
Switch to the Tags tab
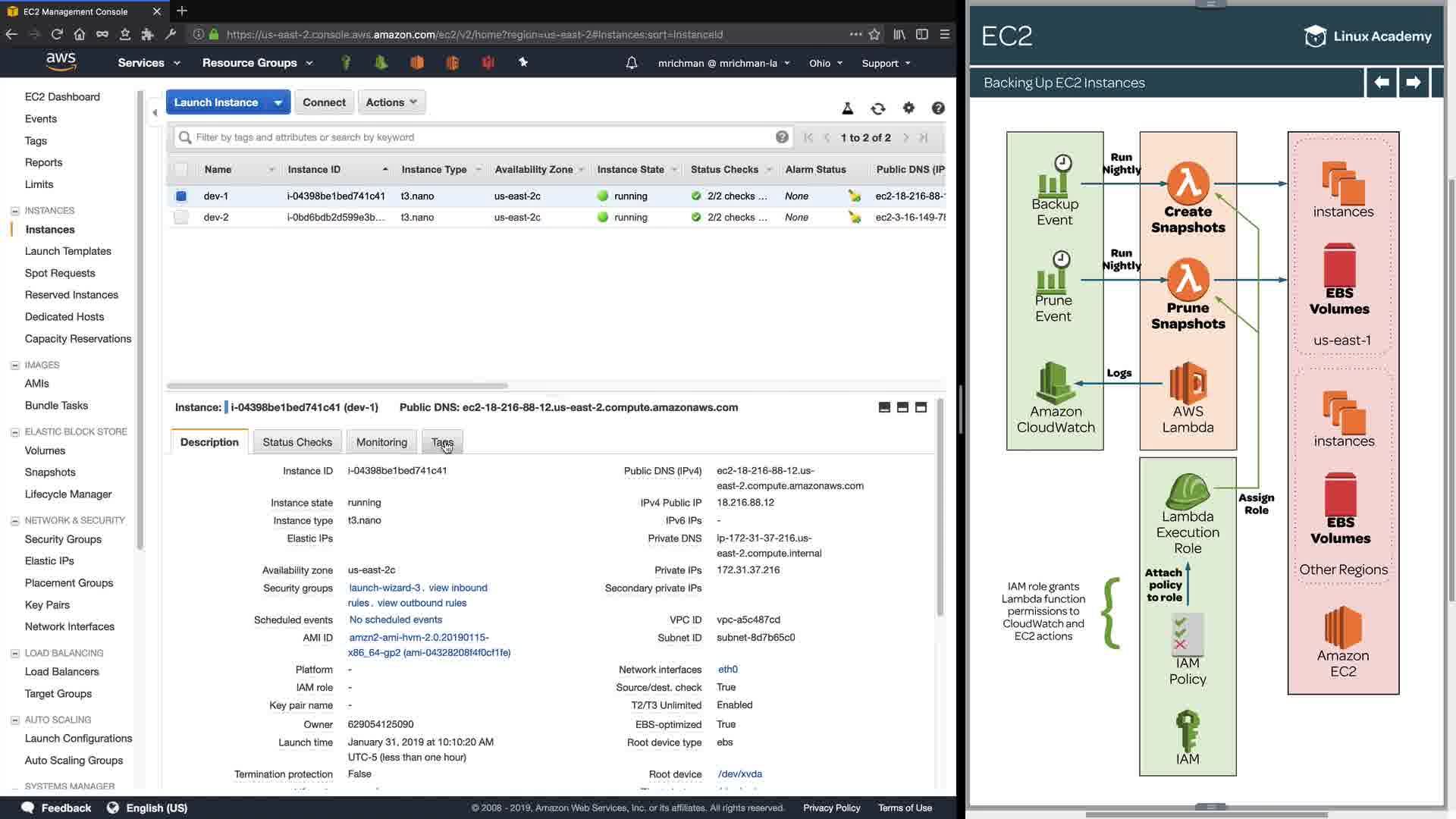point(442,442)
